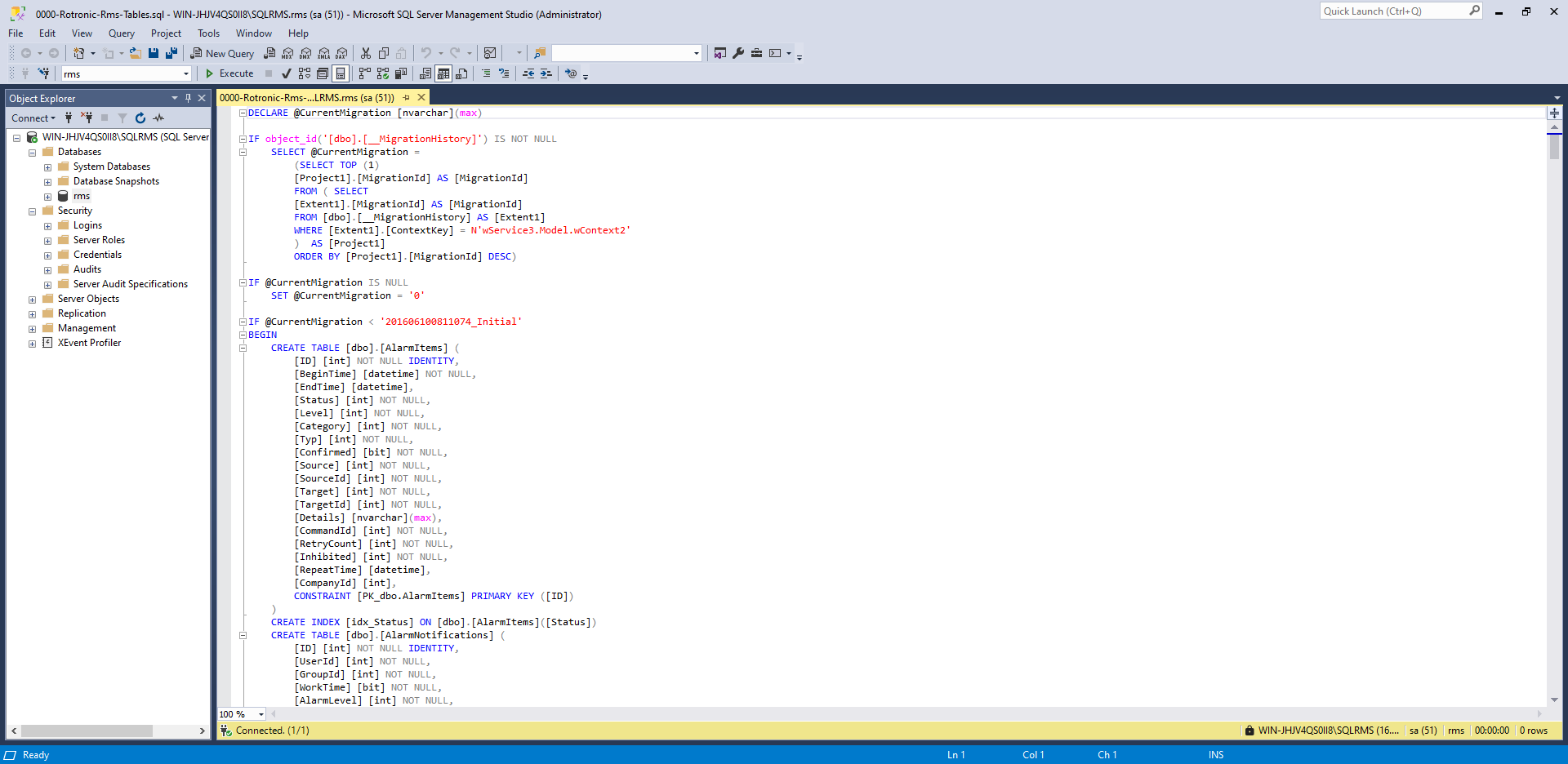Click the Toolbox icon
Screen dimensions: 1568x764
[757, 53]
